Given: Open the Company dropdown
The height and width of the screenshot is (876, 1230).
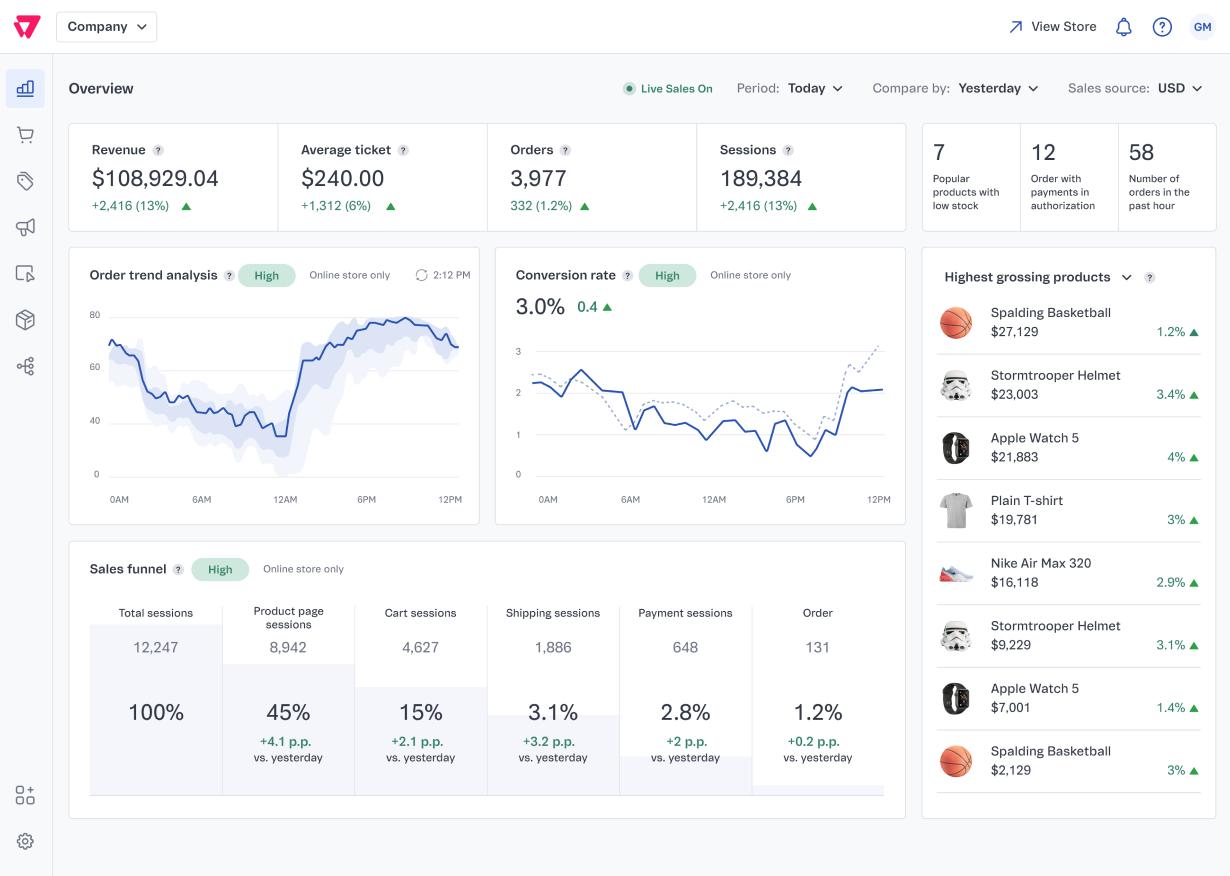Looking at the screenshot, I should click(107, 27).
